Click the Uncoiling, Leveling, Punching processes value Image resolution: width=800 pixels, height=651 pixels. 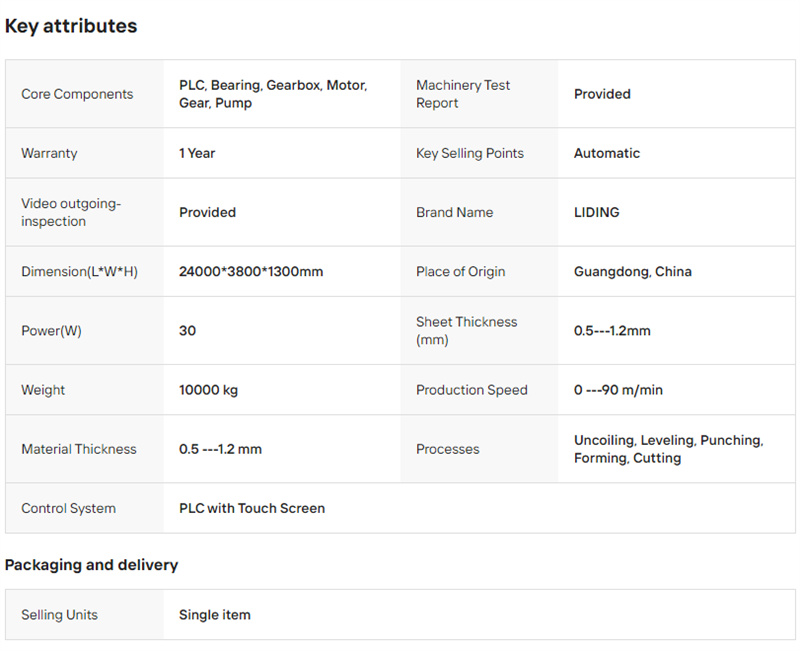668,449
